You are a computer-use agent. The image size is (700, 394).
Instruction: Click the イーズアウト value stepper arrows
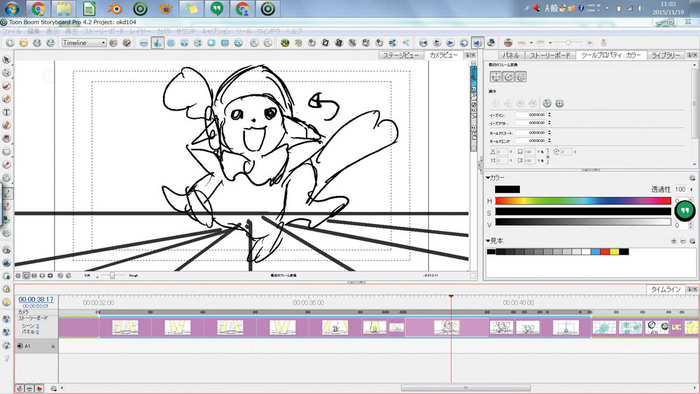click(x=549, y=123)
